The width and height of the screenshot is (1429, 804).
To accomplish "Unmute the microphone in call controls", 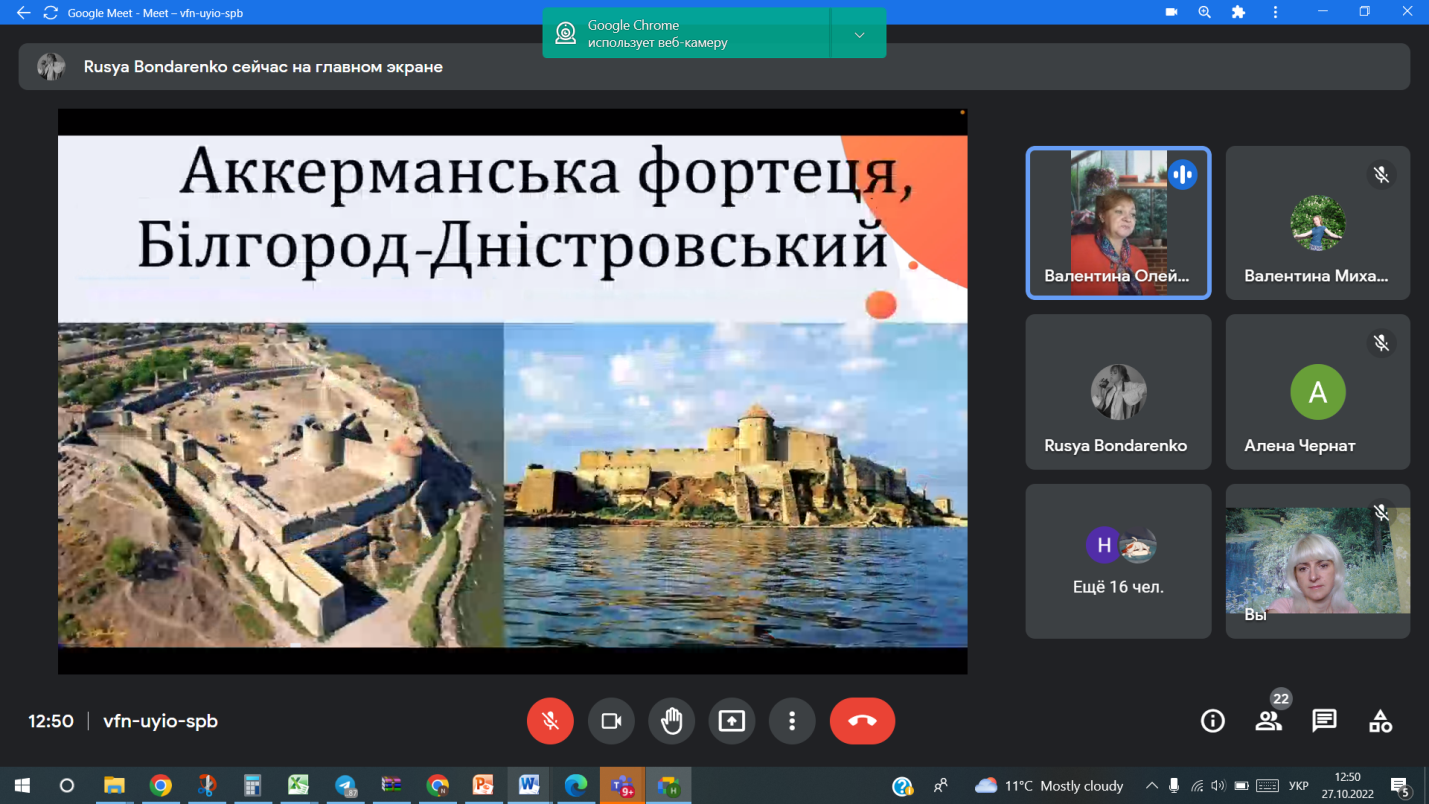I will tap(550, 721).
